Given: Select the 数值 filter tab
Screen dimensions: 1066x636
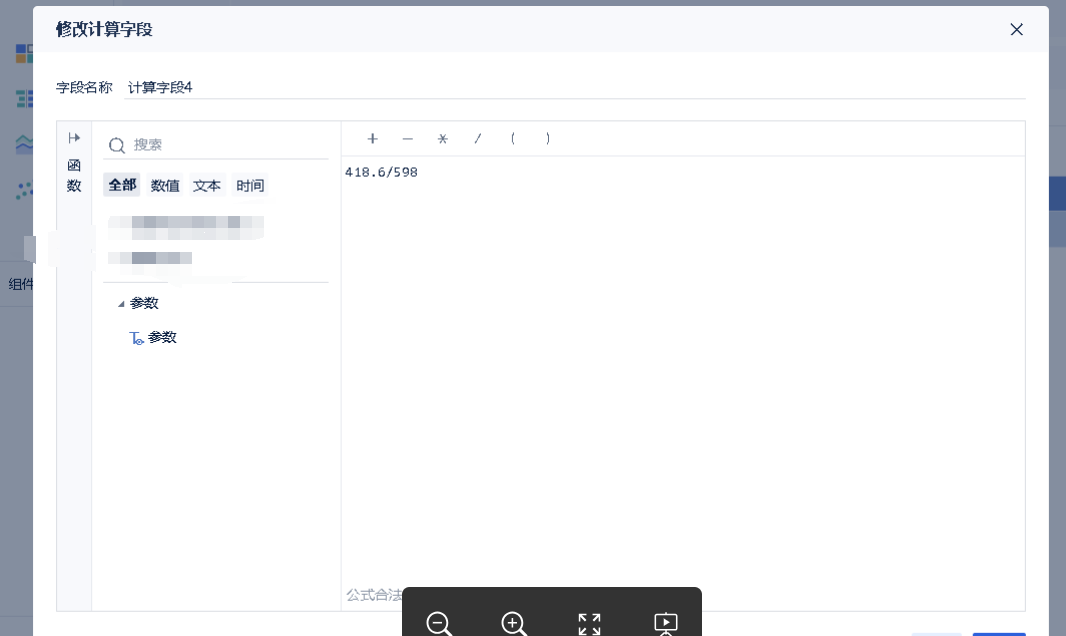Looking at the screenshot, I should pos(165,186).
